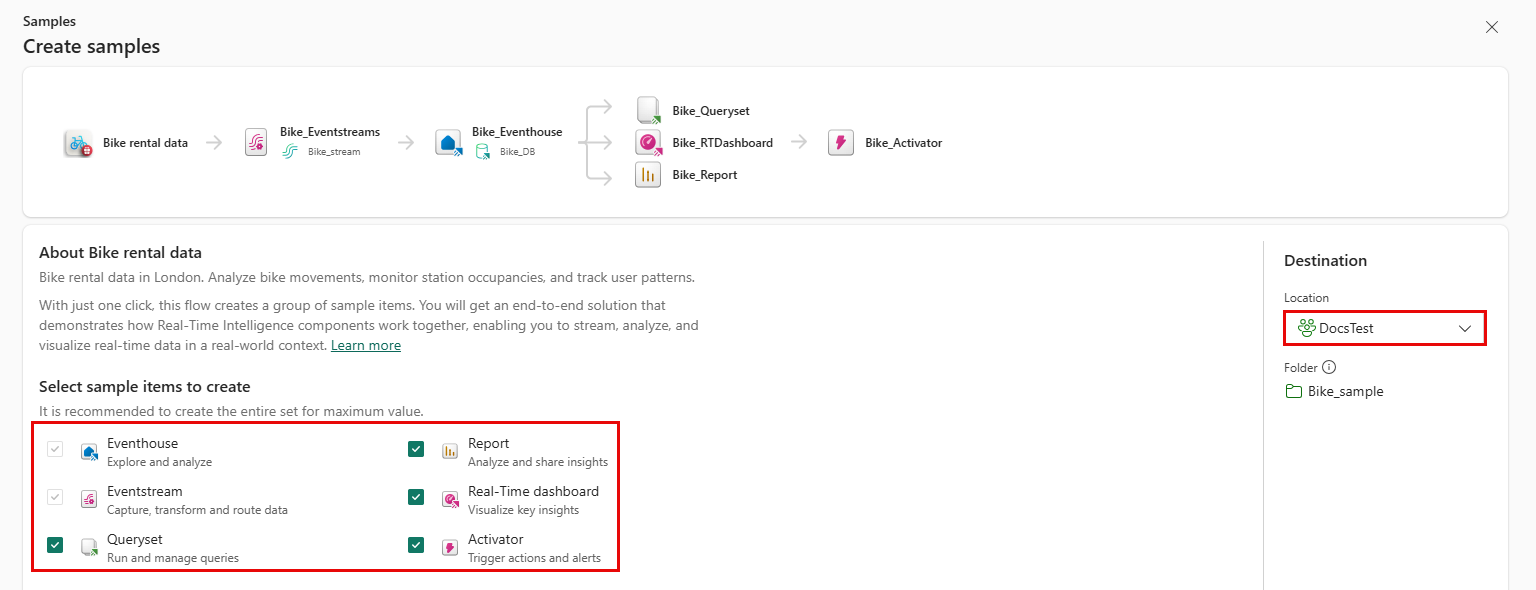Uncheck the Report checkbox
The width and height of the screenshot is (1536, 590).
coord(416,450)
